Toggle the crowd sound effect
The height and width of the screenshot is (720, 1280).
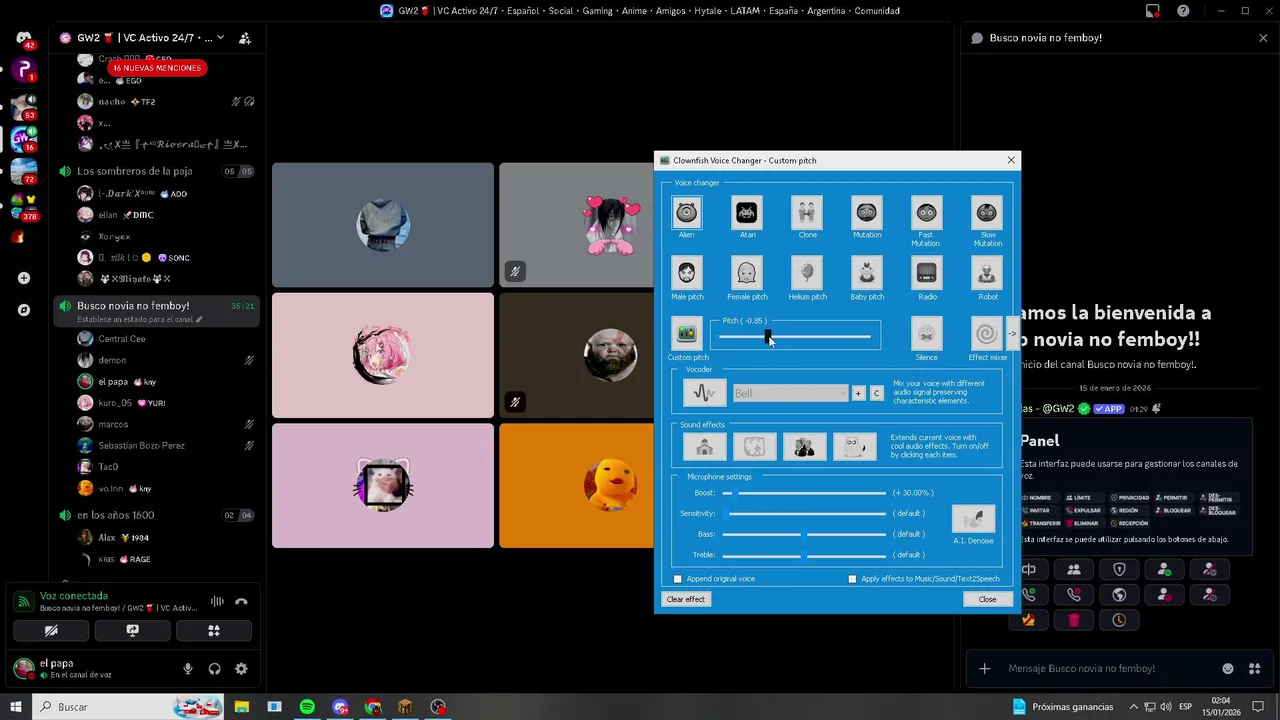(804, 446)
